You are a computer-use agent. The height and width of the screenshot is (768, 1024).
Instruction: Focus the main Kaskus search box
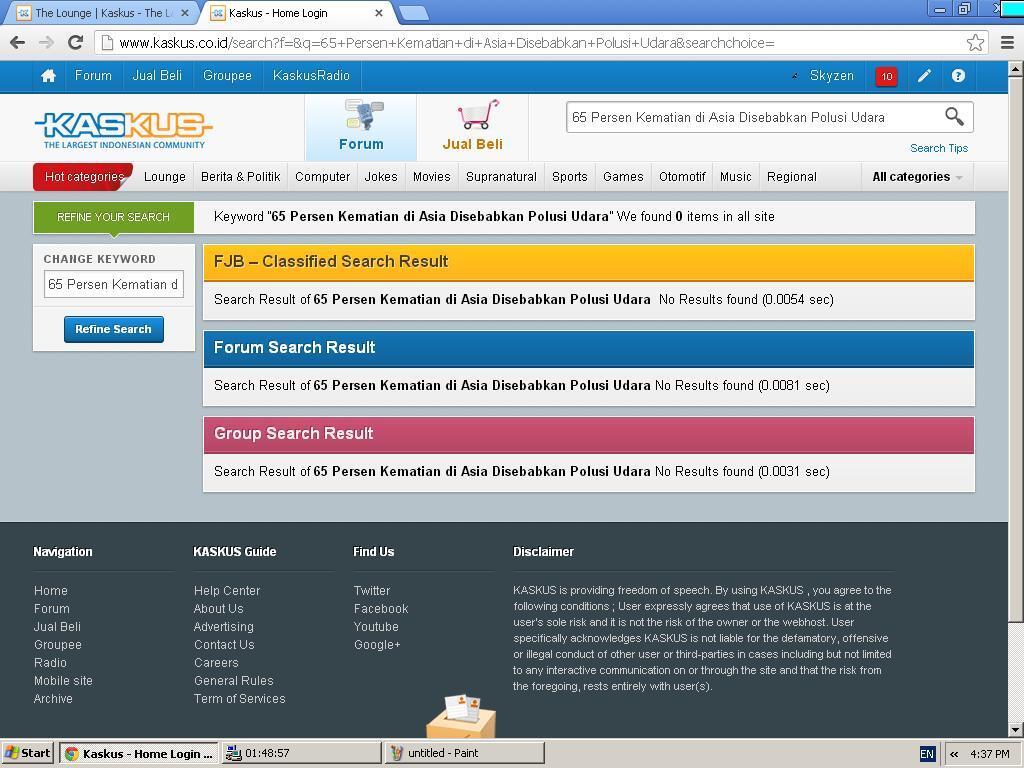click(x=754, y=118)
